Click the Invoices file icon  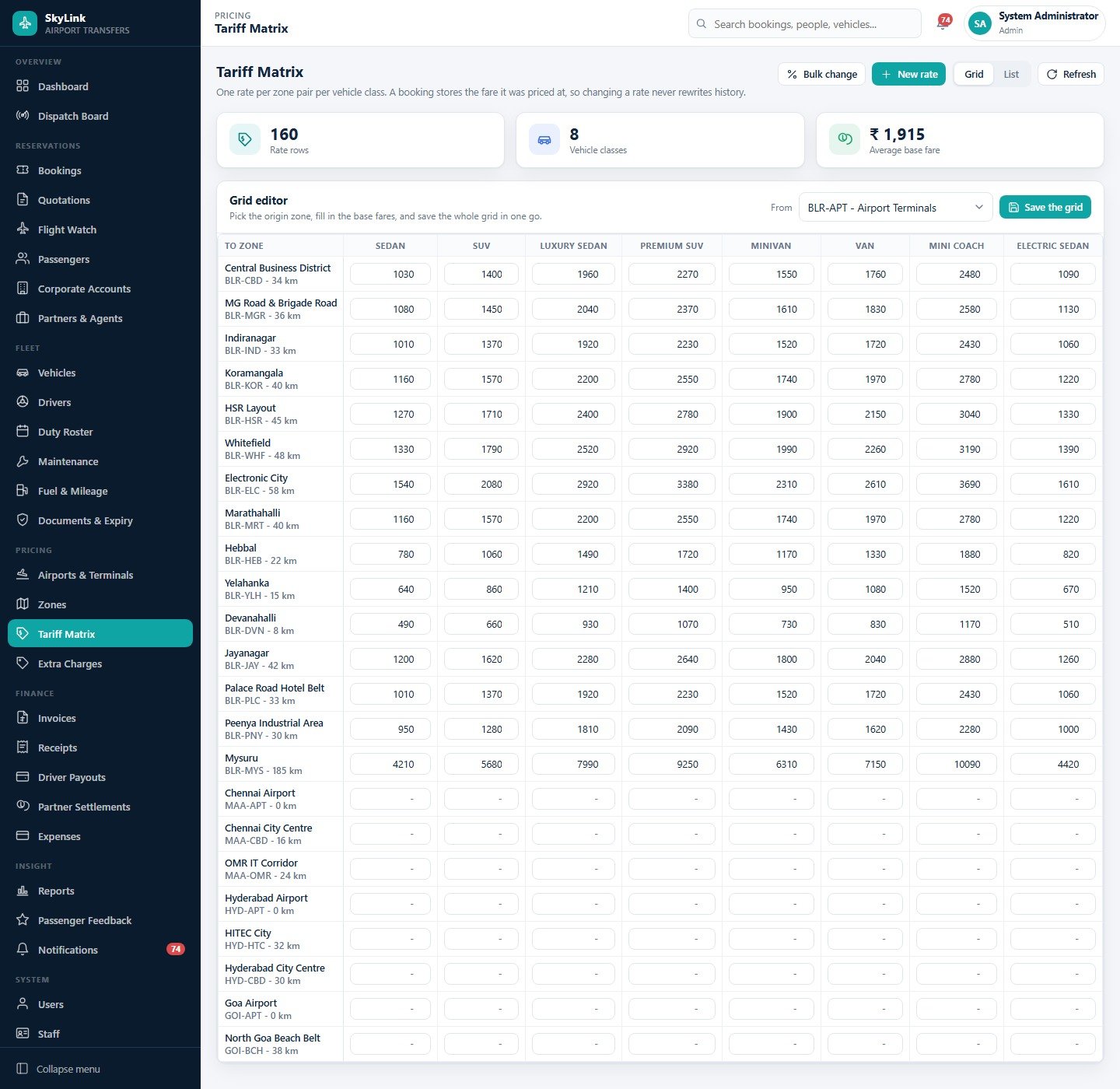coord(23,718)
